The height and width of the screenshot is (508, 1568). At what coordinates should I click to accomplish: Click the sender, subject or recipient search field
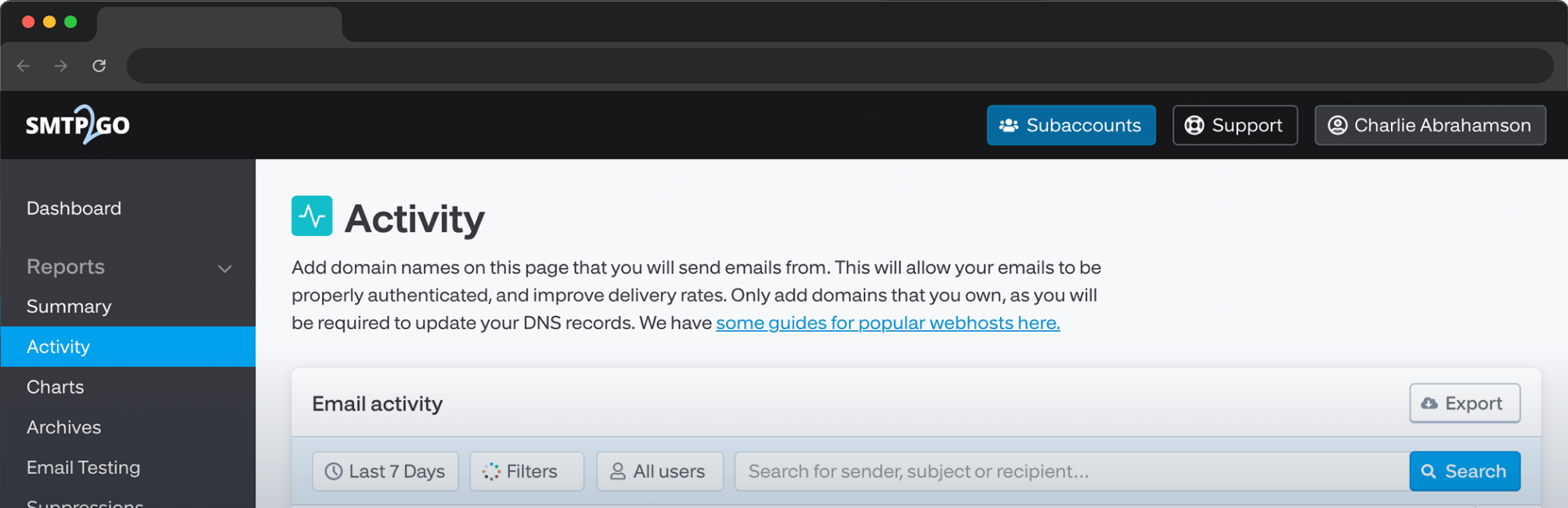tap(1071, 471)
